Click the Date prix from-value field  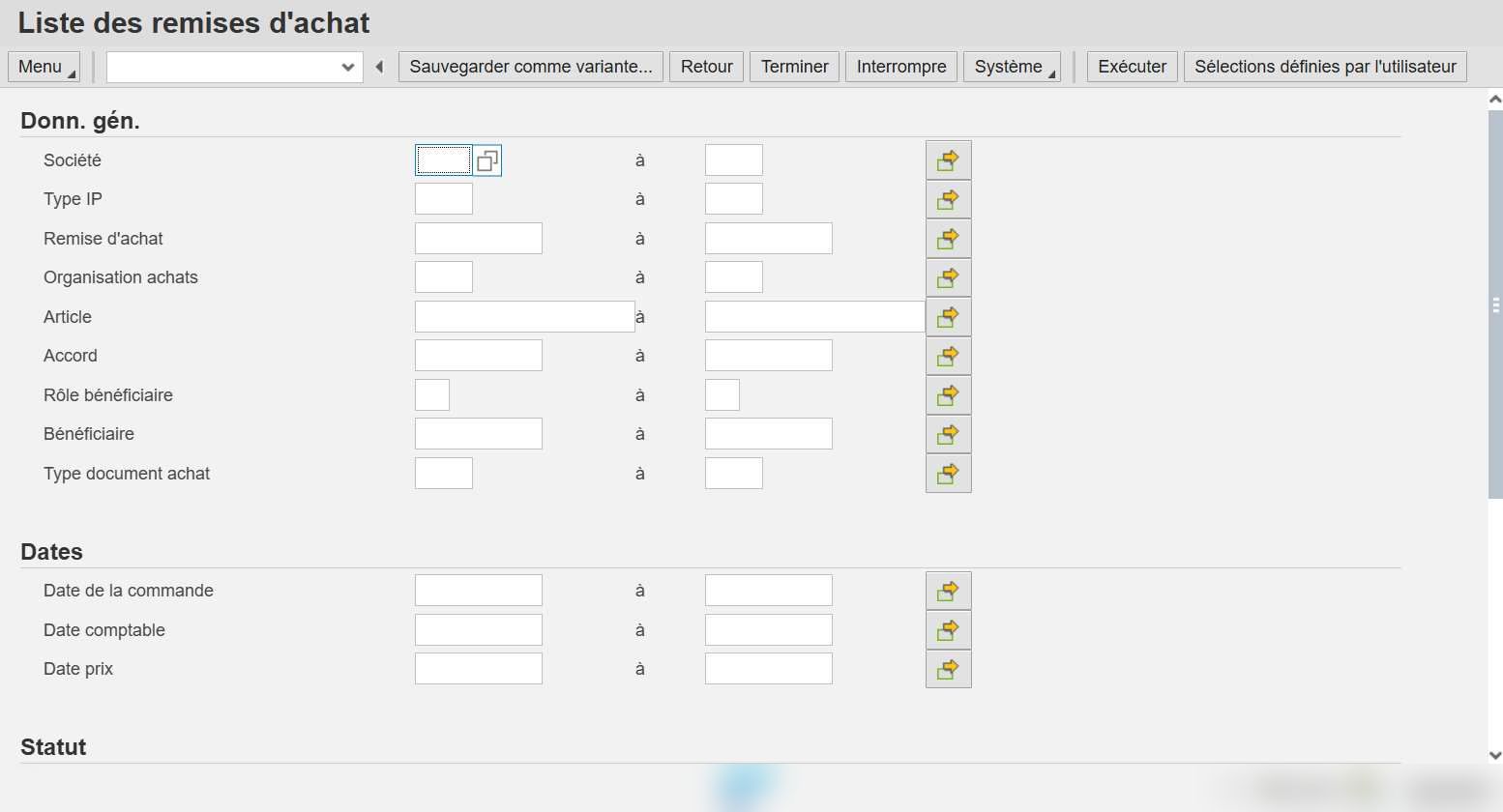tap(479, 669)
